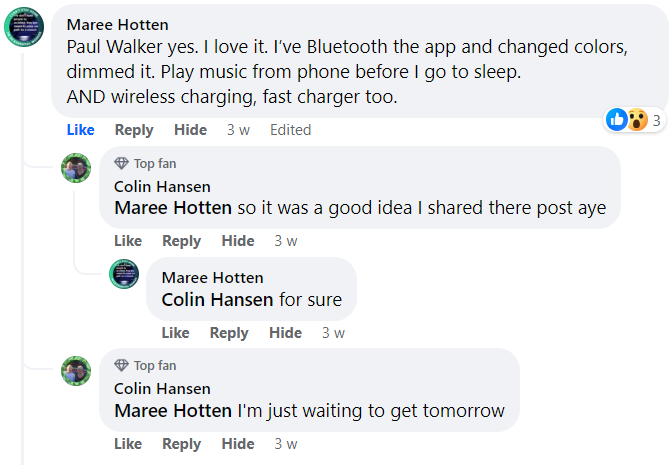The image size is (671, 465).
Task: Click the 3 w timestamp on Maree's top comment
Action: (x=238, y=130)
